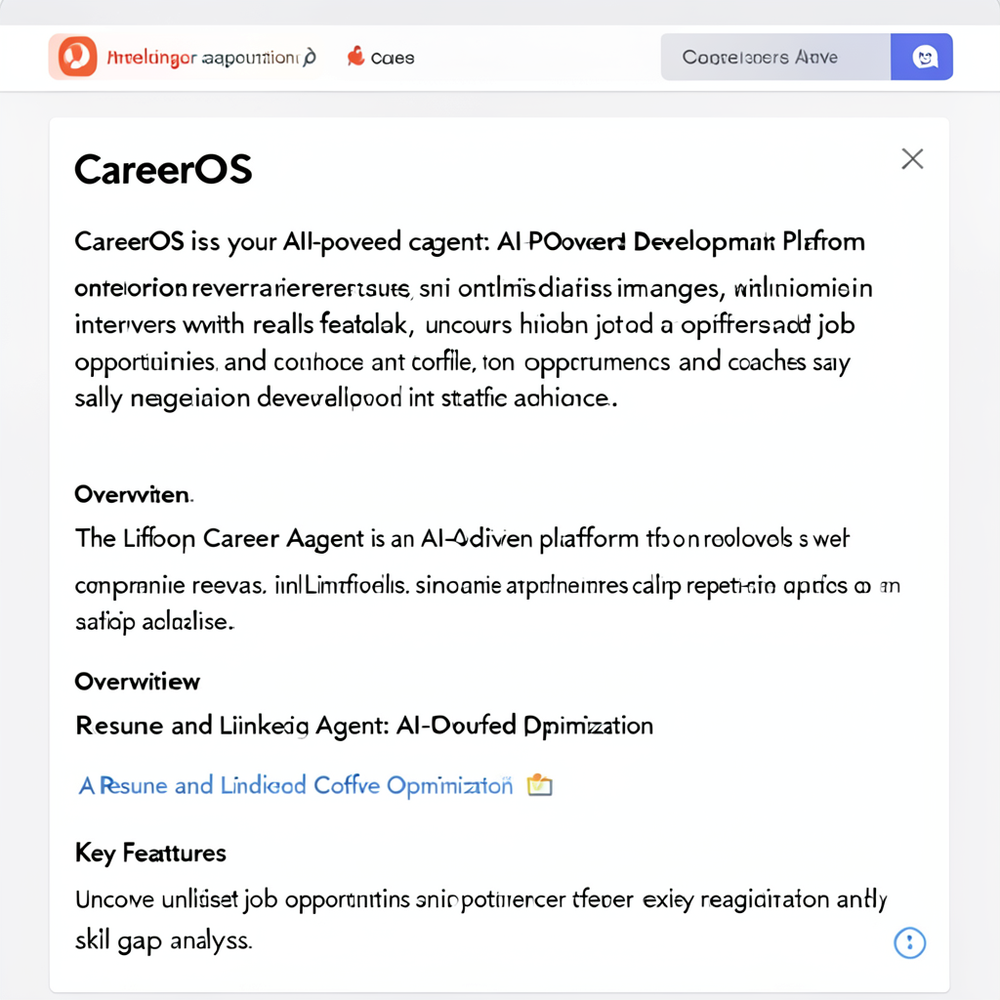Click inside the top-right search field

775,57
